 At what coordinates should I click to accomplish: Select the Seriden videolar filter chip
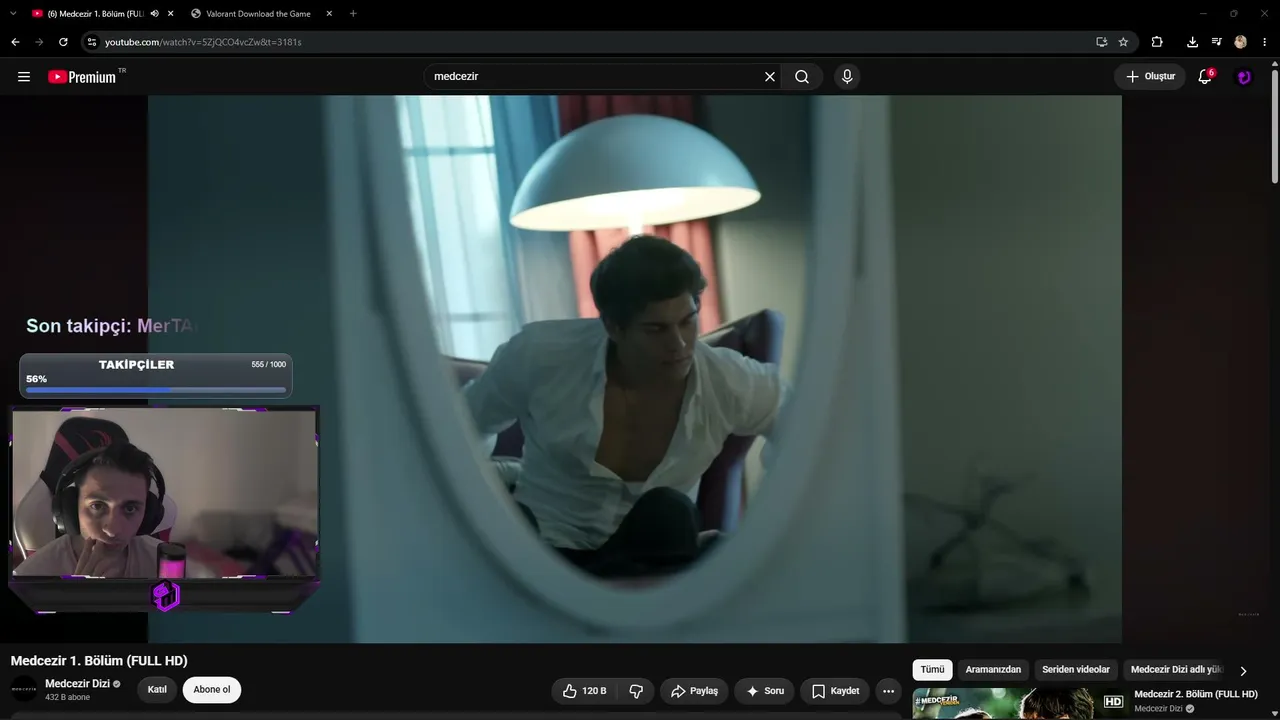click(1076, 670)
